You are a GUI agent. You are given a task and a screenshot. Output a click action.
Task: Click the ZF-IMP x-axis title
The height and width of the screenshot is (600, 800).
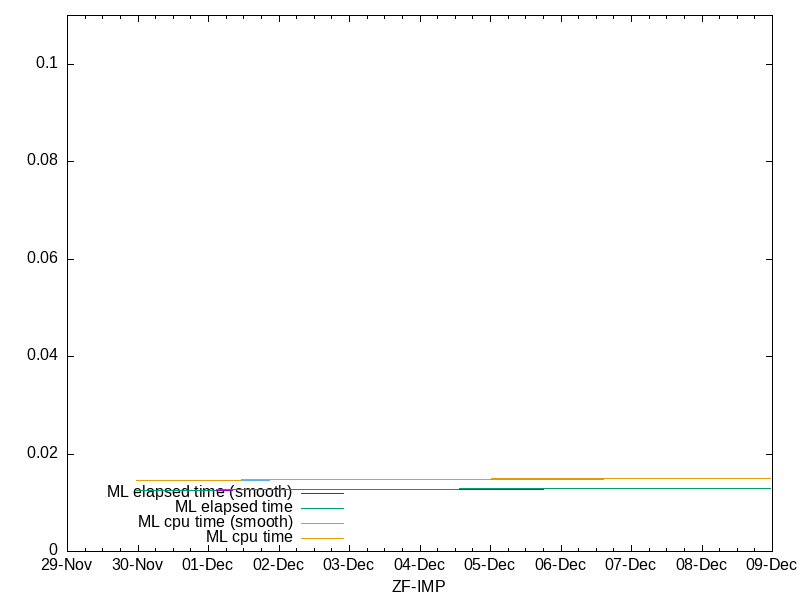418,587
